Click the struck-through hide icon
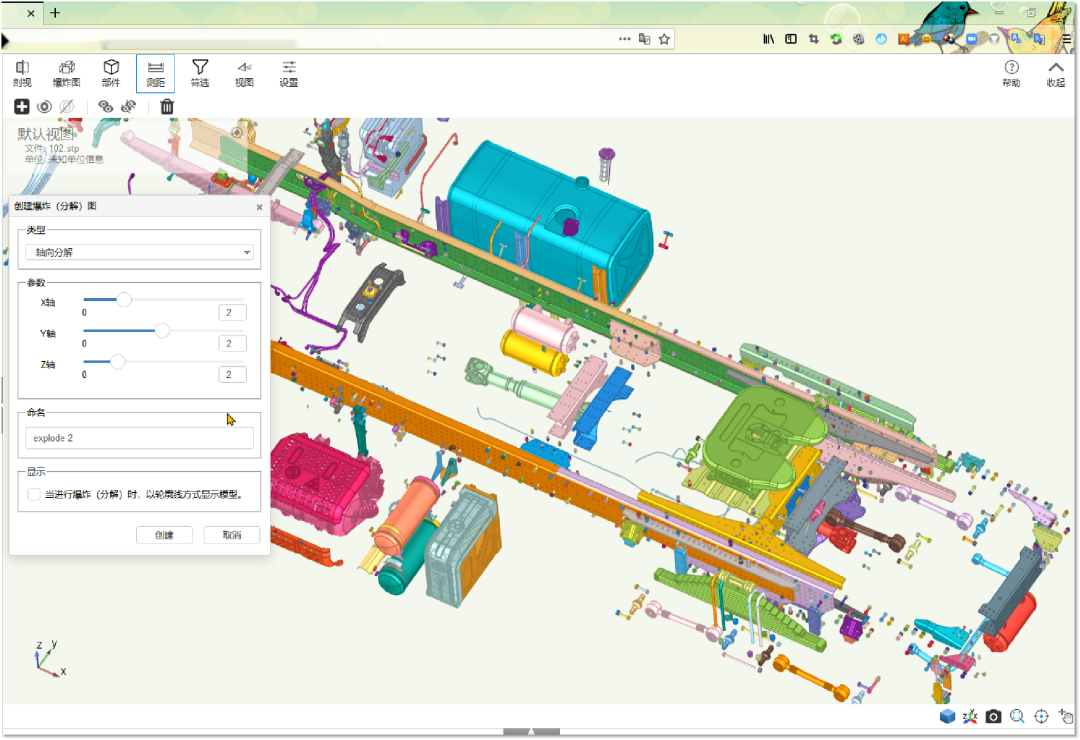 (67, 107)
